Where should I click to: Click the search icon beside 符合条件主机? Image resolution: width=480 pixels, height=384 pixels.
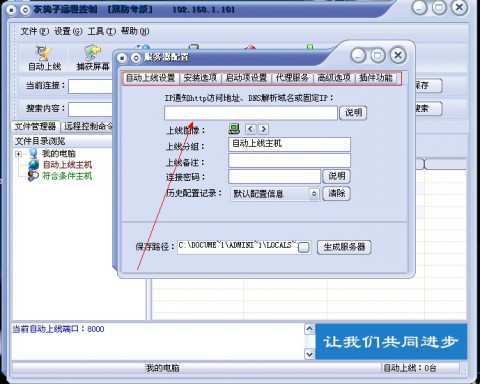[x=33, y=176]
